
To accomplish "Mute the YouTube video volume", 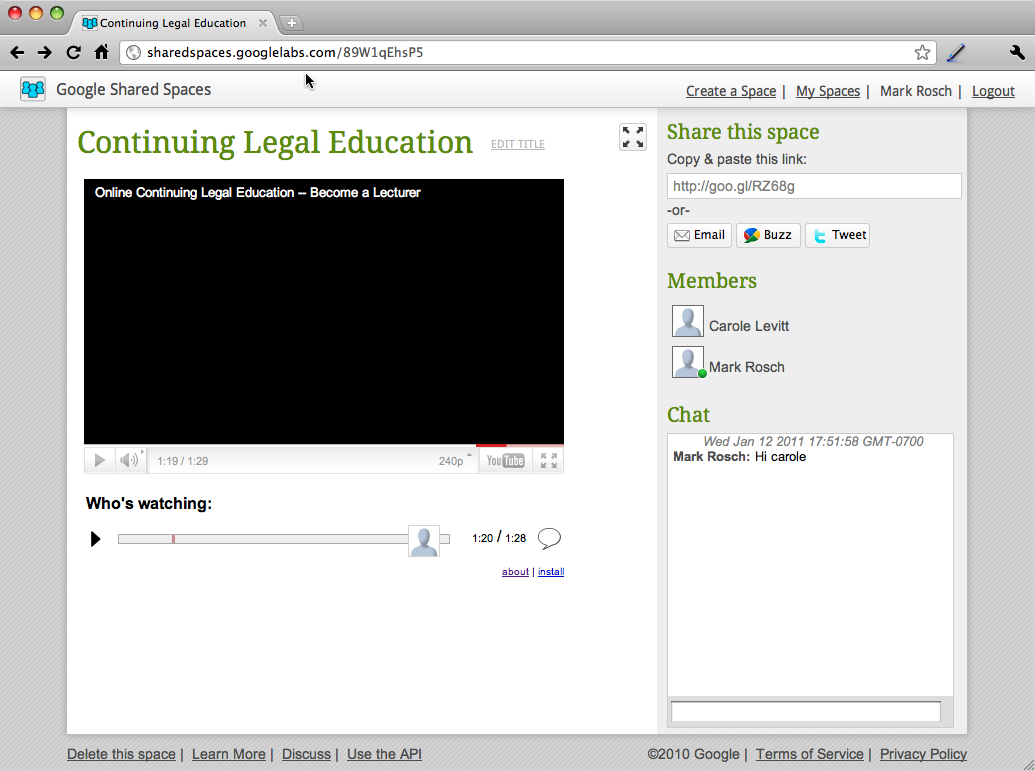I will coord(130,460).
